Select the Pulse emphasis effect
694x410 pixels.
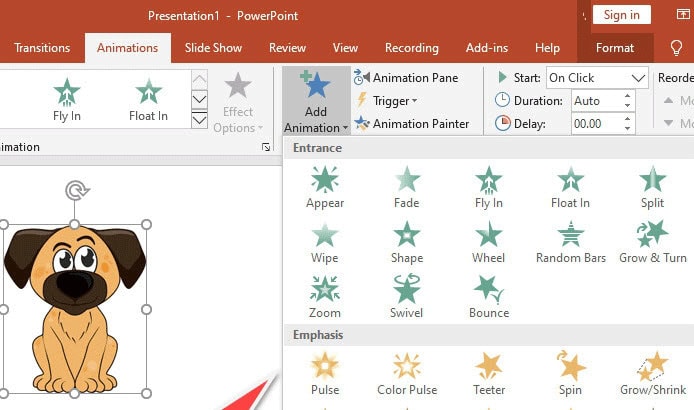click(x=325, y=374)
